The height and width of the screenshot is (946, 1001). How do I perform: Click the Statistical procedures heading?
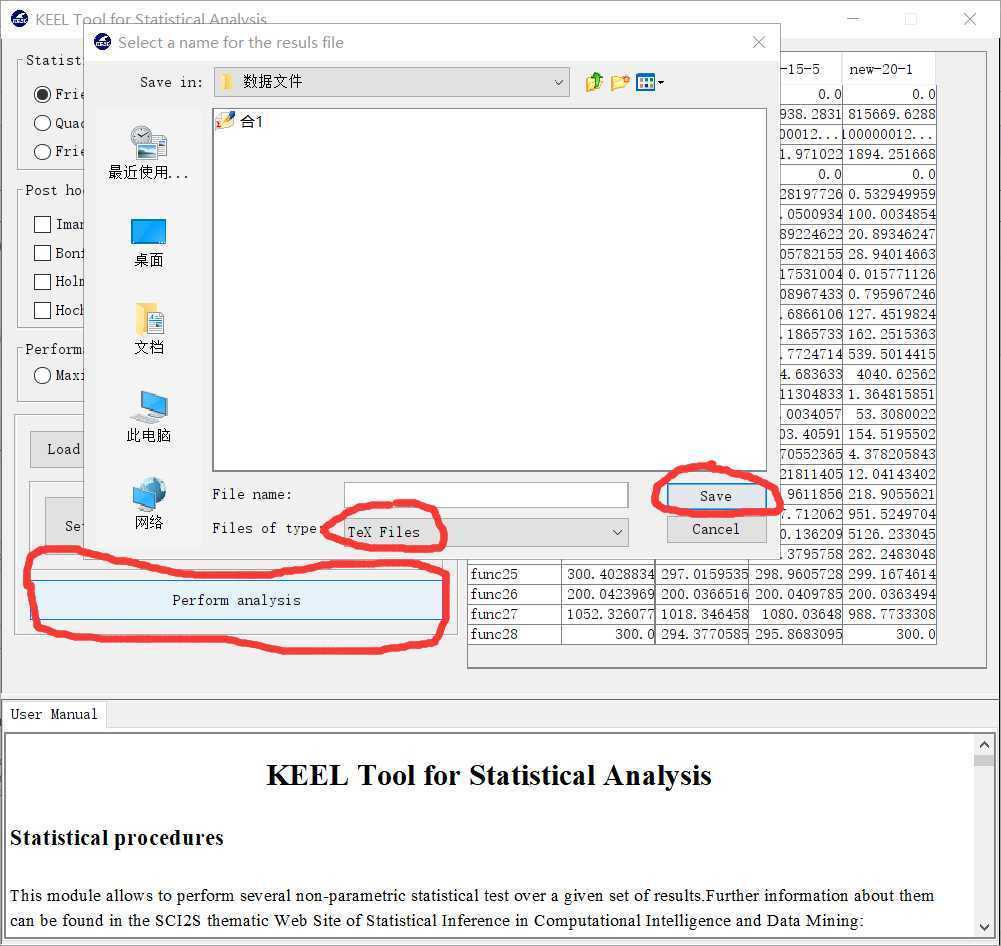[x=117, y=837]
